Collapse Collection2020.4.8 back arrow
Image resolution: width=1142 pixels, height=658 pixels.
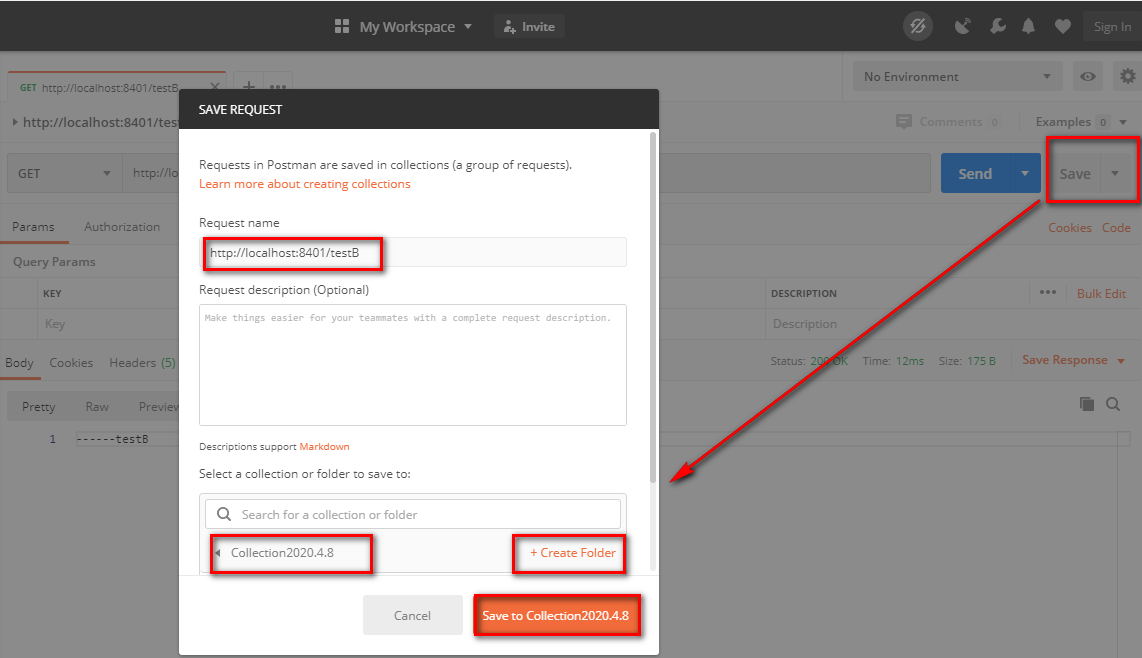pos(218,553)
